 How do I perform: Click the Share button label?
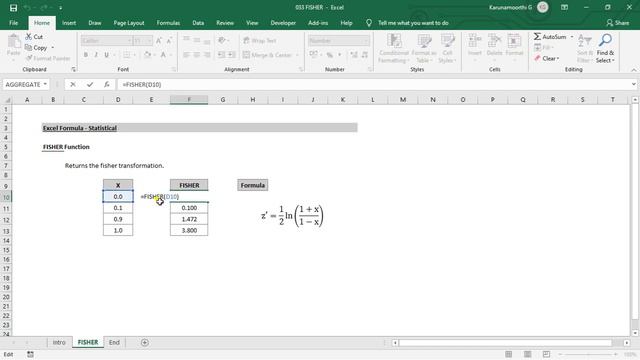click(x=622, y=23)
